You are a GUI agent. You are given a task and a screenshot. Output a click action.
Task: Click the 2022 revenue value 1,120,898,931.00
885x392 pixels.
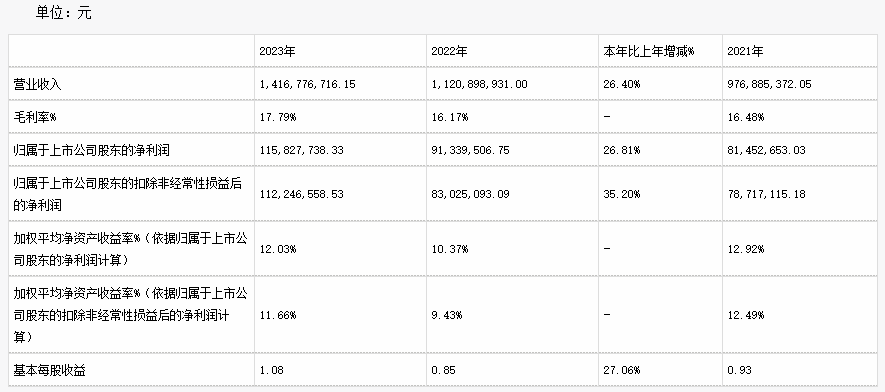coord(480,85)
